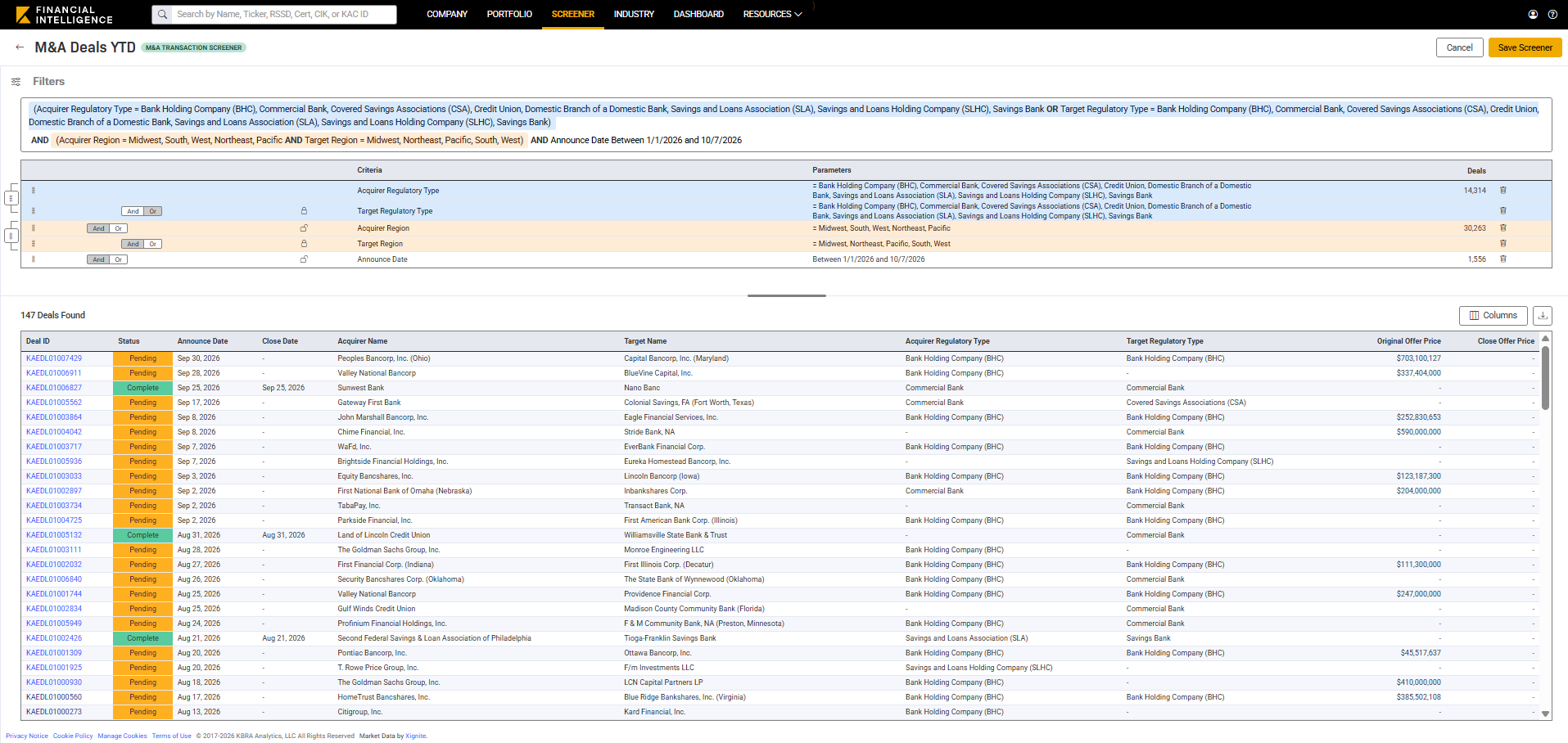Delete the Target Regulatory Type criterion

point(1503,210)
